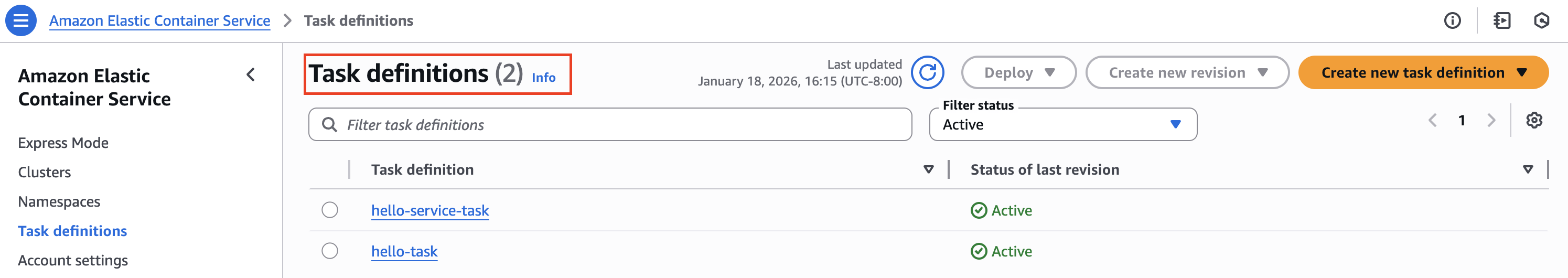Open the CloudShell icon in top bar
The width and height of the screenshot is (1568, 278).
[x=1501, y=20]
